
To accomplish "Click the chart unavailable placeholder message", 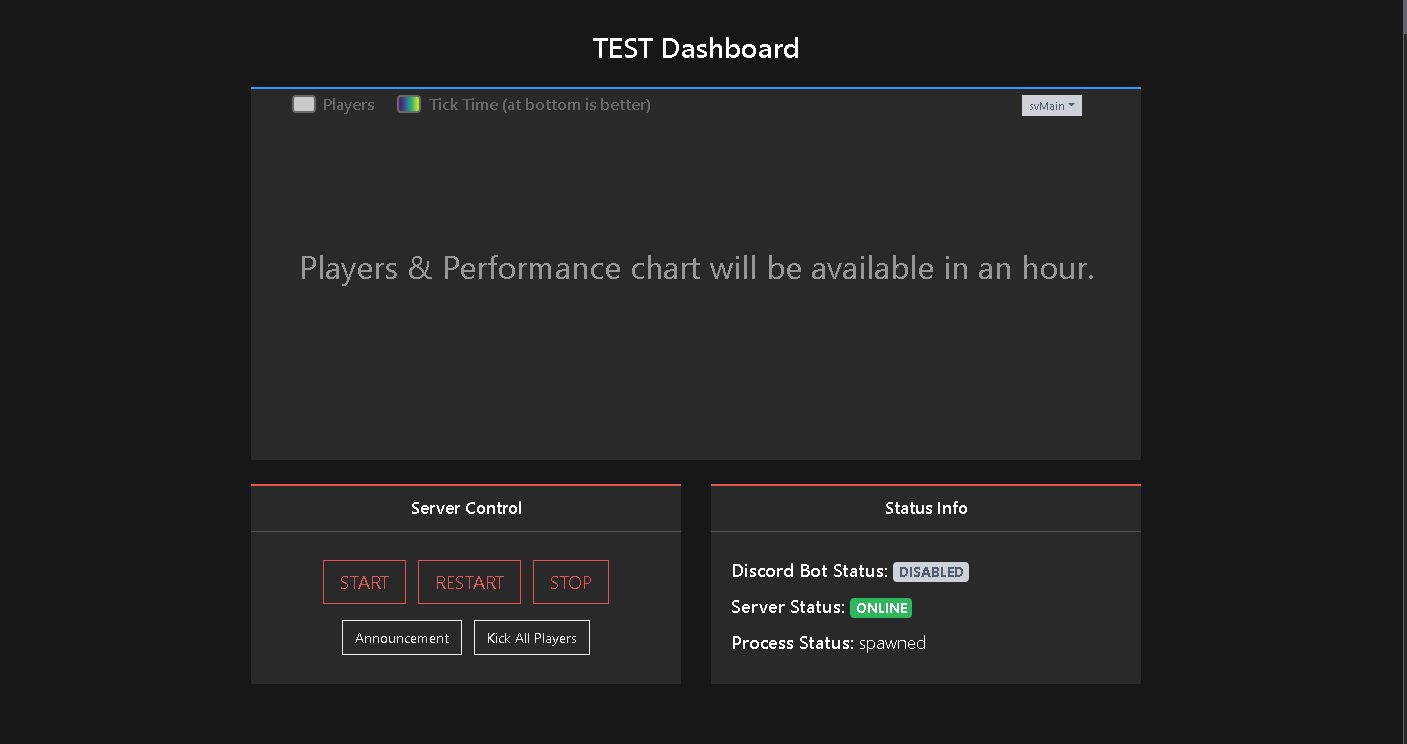I will [x=696, y=268].
